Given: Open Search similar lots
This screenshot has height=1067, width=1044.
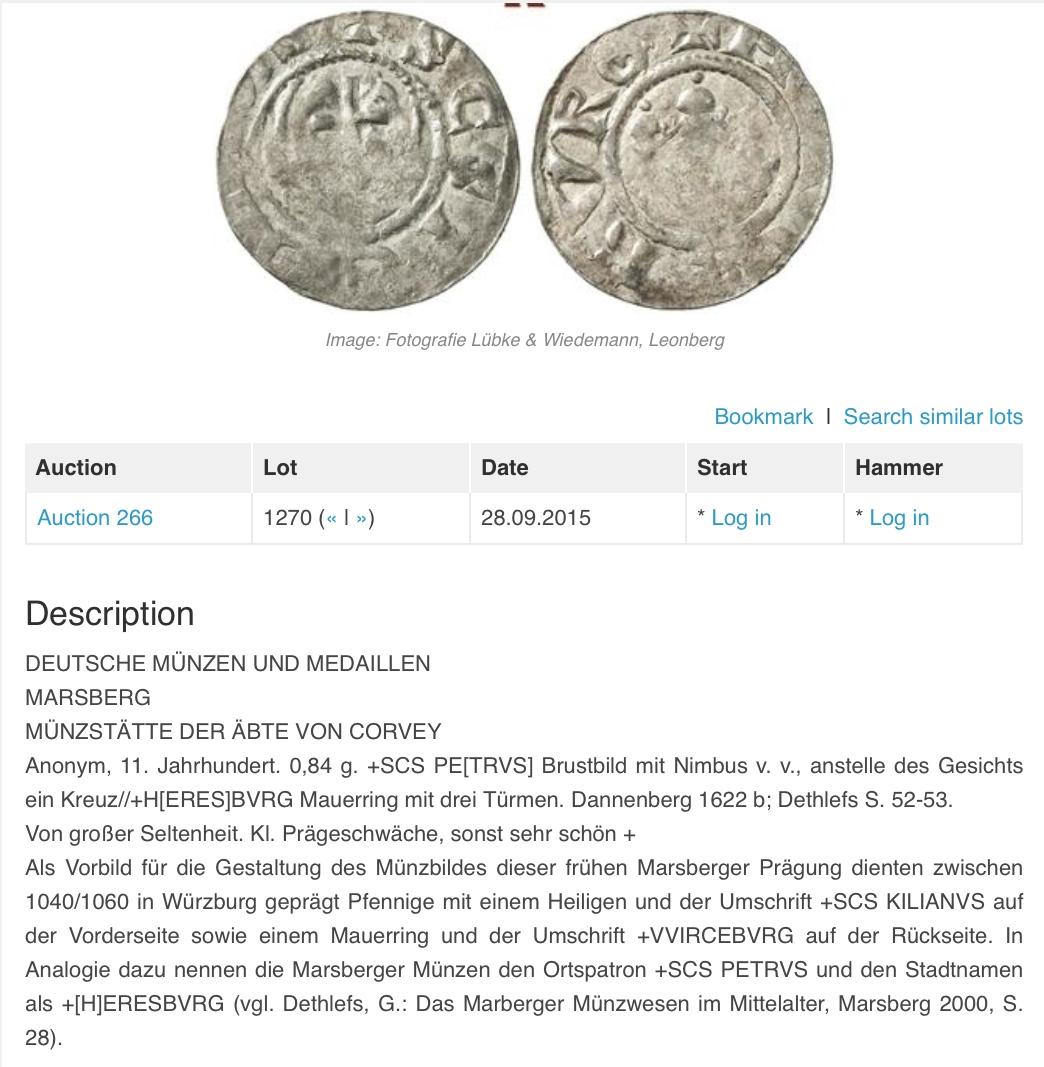Looking at the screenshot, I should [x=933, y=416].
